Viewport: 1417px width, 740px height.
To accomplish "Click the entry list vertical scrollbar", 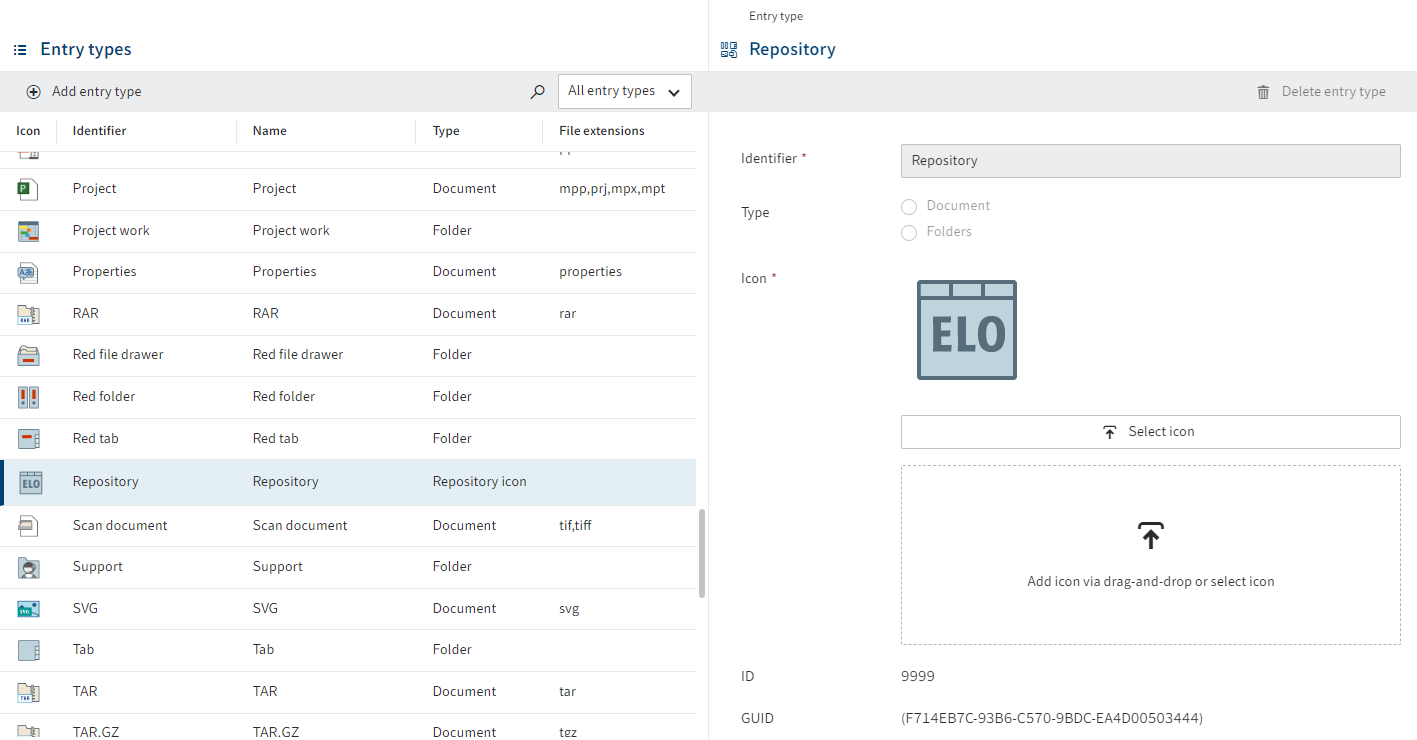I will tap(702, 553).
